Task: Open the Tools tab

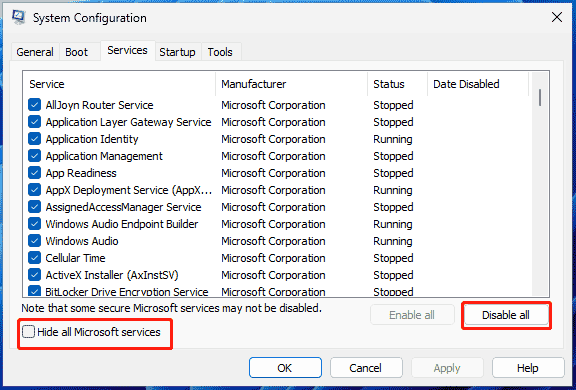Action: pyautogui.click(x=220, y=52)
